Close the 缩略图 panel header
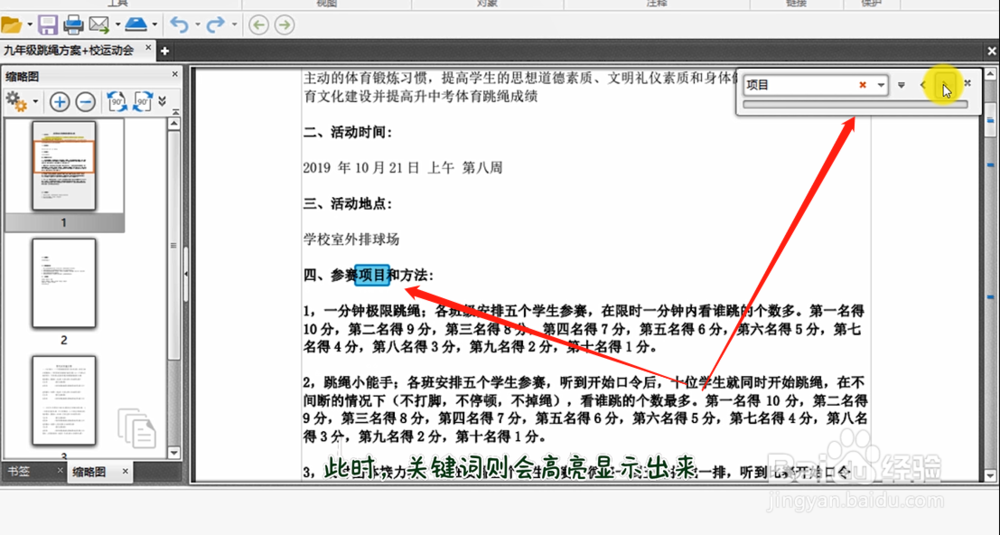Screen dimensions: 1000x535 [x=175, y=75]
